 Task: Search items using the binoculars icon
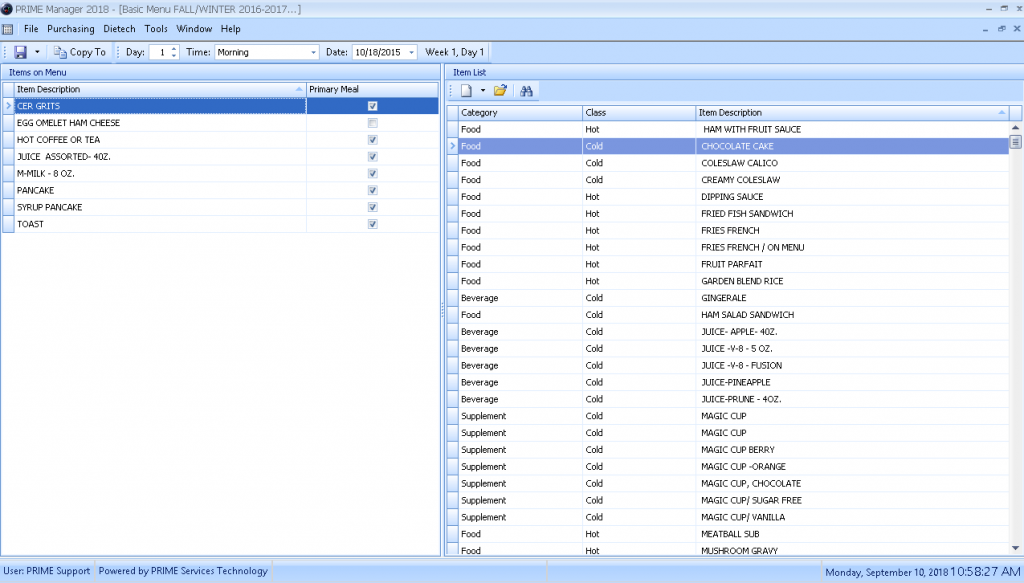click(x=525, y=90)
